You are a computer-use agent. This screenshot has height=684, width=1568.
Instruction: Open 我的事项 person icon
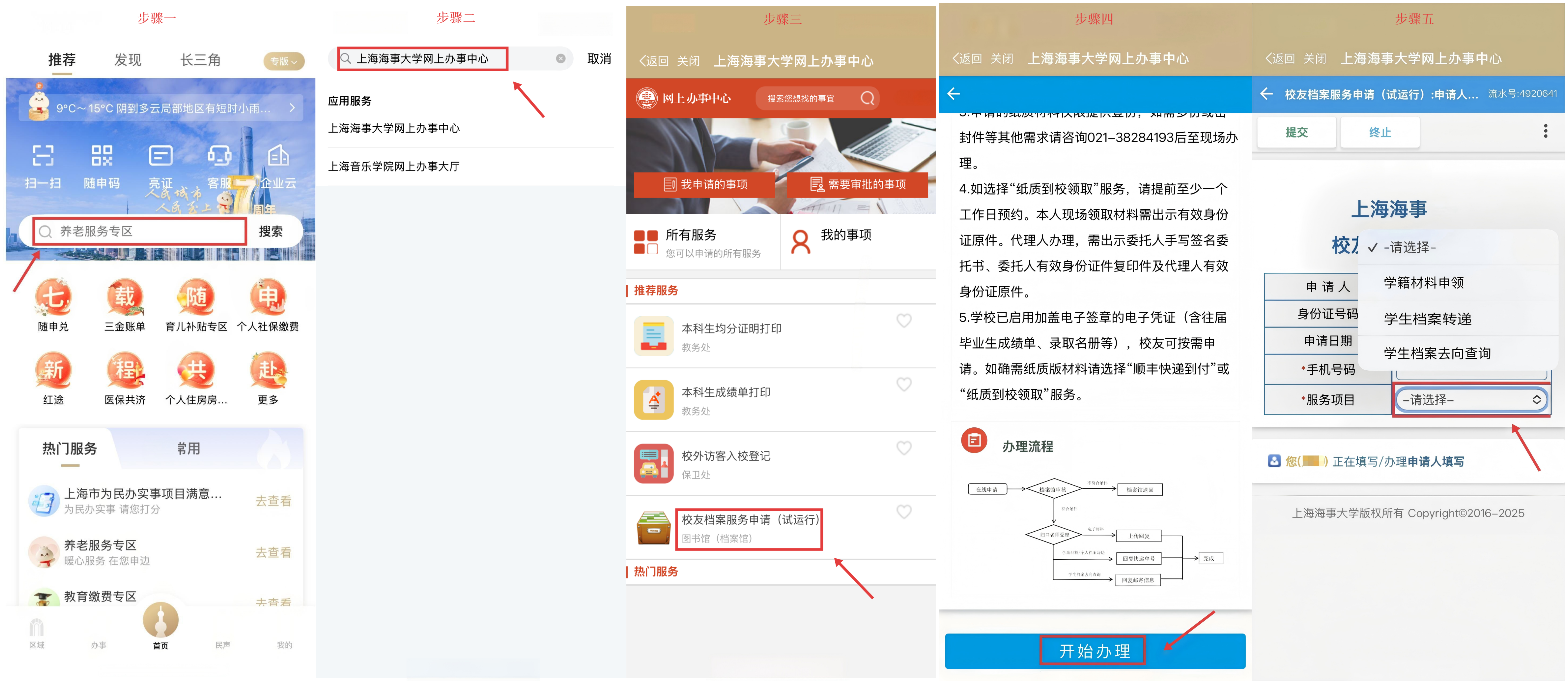pyautogui.click(x=800, y=242)
